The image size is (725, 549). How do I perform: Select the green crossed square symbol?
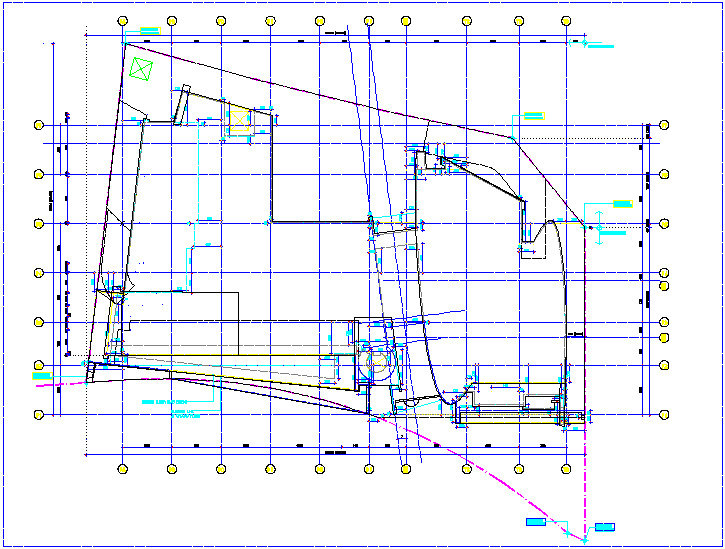(x=141, y=69)
